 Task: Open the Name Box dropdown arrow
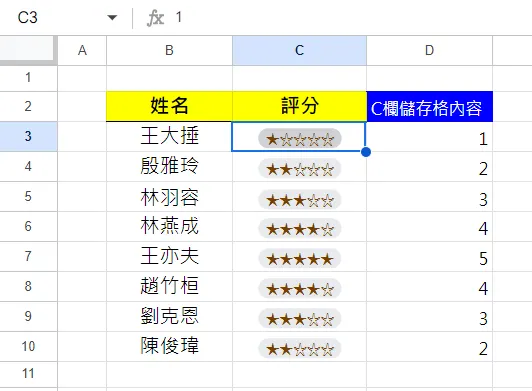(x=112, y=17)
